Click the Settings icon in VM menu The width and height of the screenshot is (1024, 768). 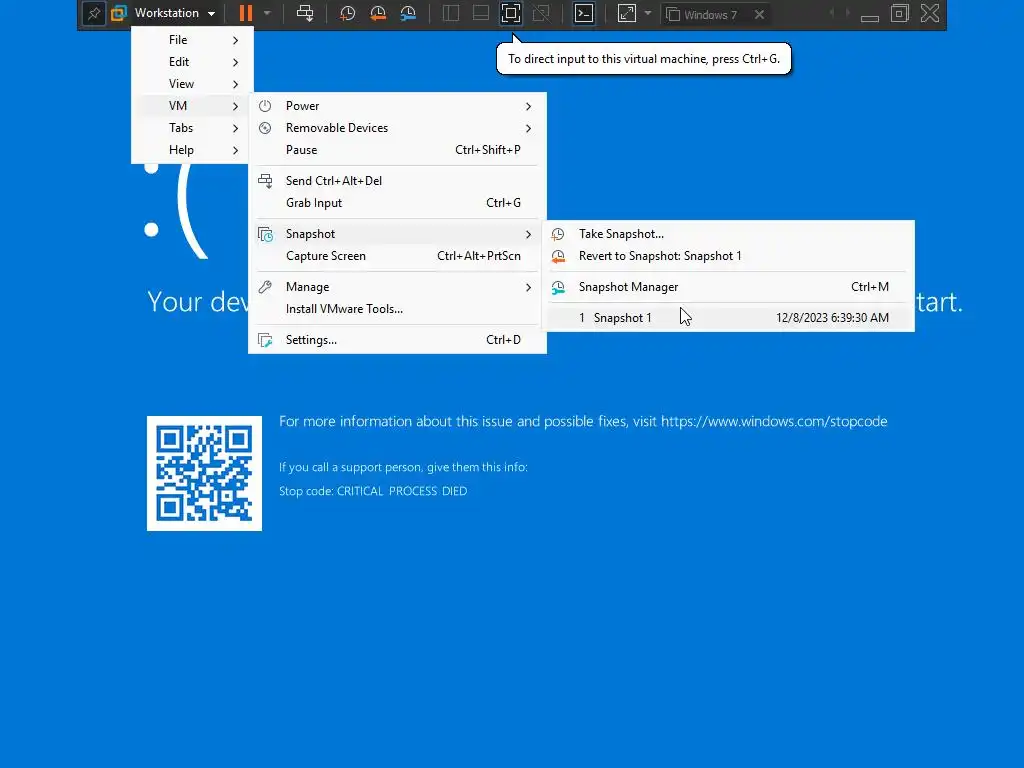tap(265, 340)
